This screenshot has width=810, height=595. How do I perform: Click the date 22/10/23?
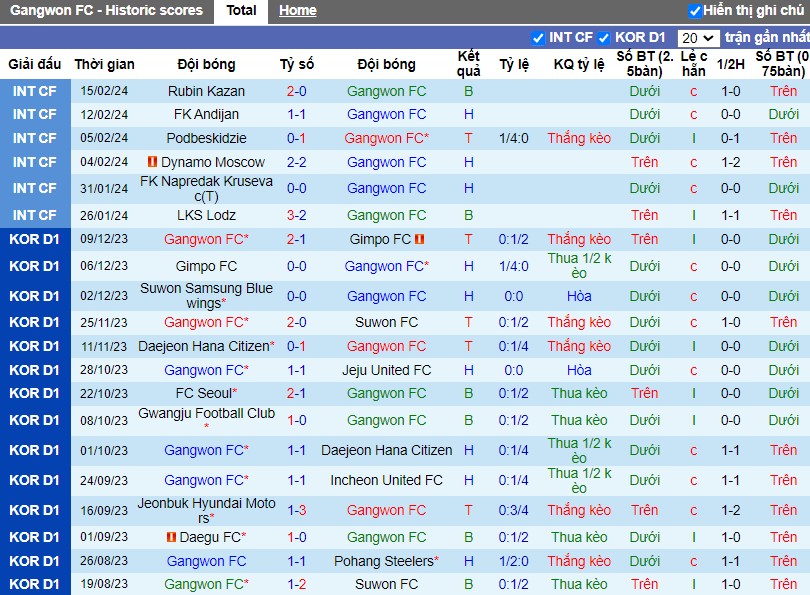coord(104,394)
